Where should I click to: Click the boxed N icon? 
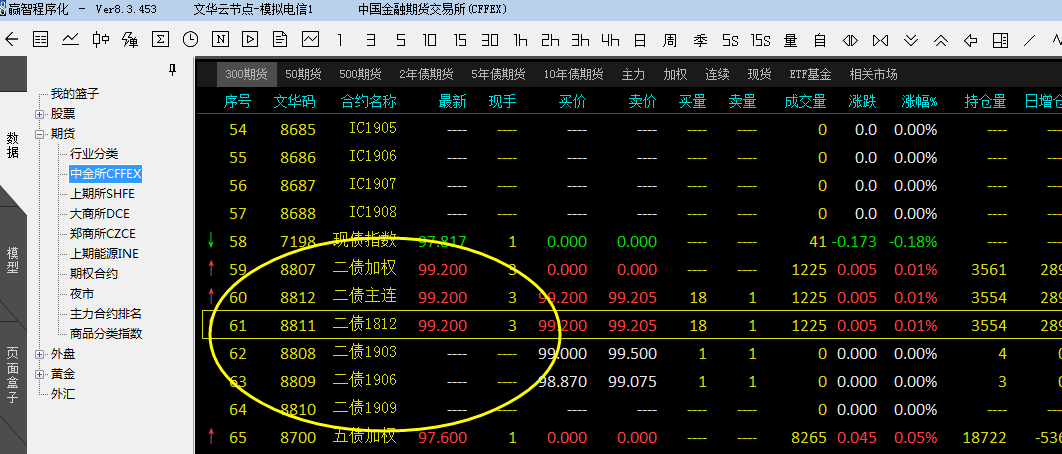point(220,39)
